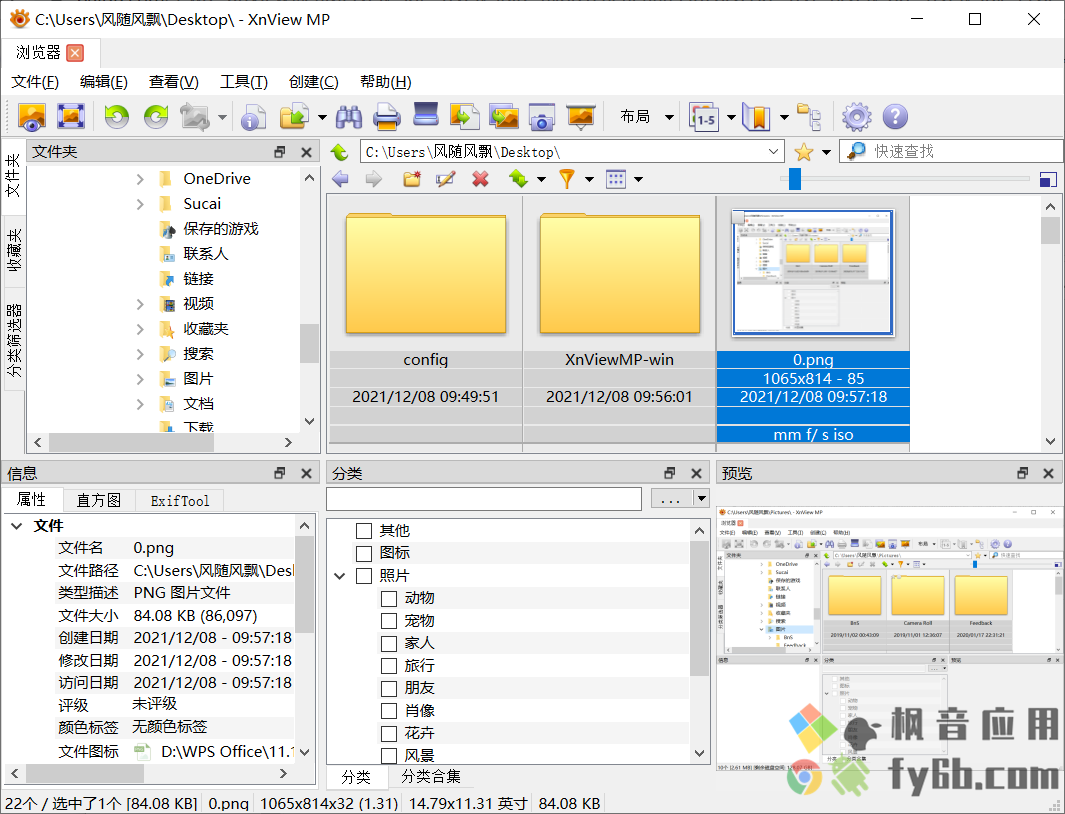Open the settings gear icon

[856, 117]
